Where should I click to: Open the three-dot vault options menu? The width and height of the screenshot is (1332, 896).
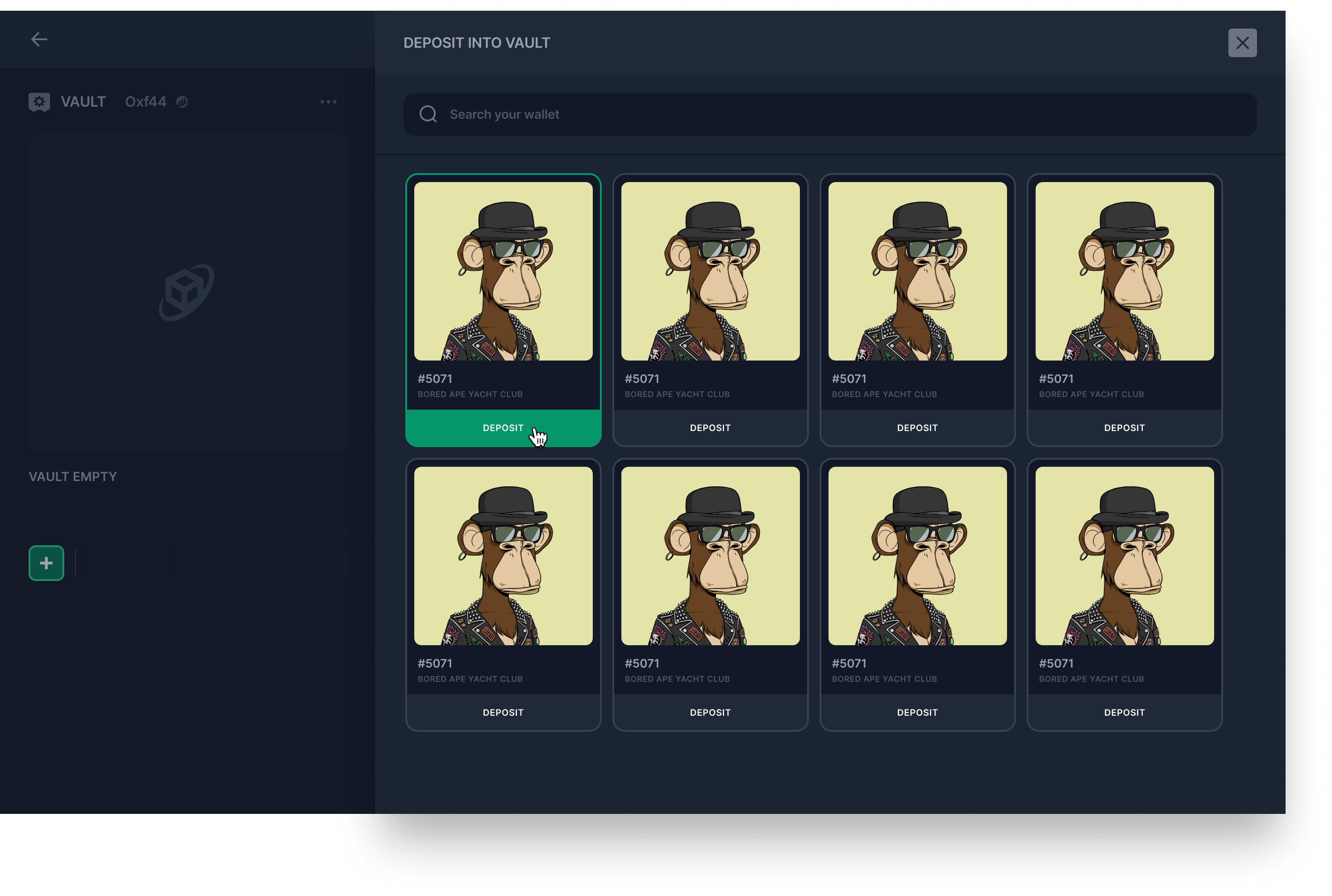pos(328,102)
